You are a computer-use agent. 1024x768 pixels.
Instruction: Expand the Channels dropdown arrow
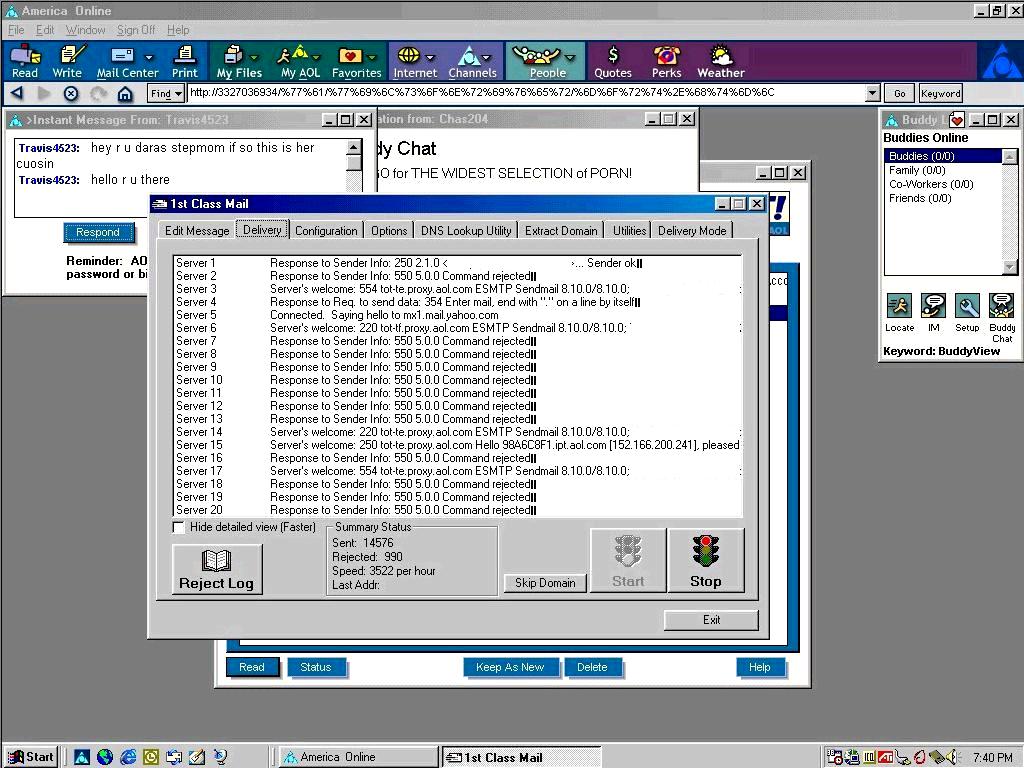tap(486, 57)
